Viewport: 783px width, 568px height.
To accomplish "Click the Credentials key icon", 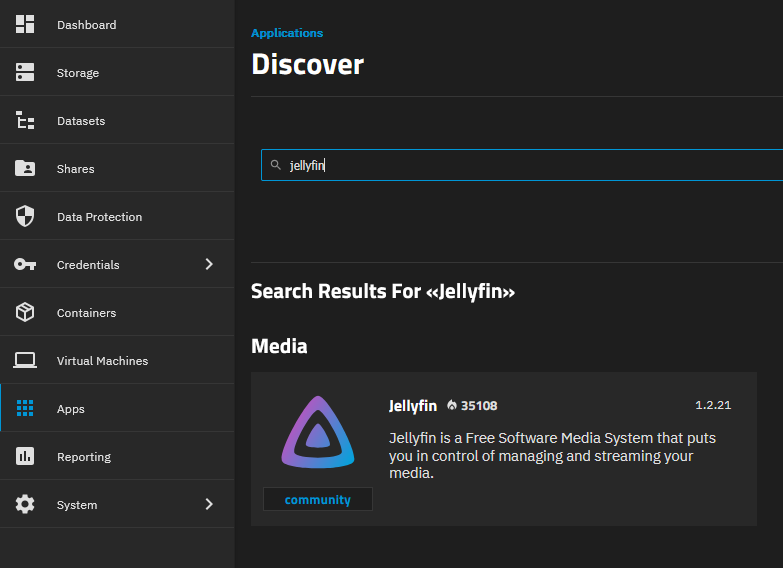I will (25, 264).
